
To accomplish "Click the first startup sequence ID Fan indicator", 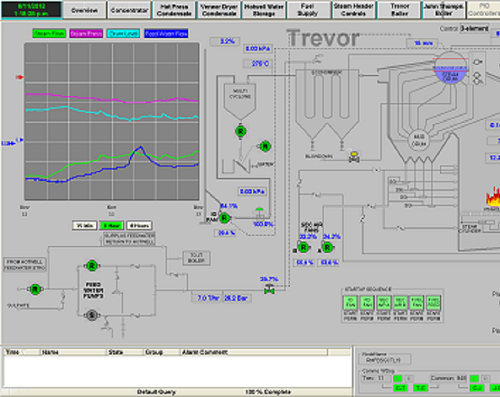I will click(350, 303).
